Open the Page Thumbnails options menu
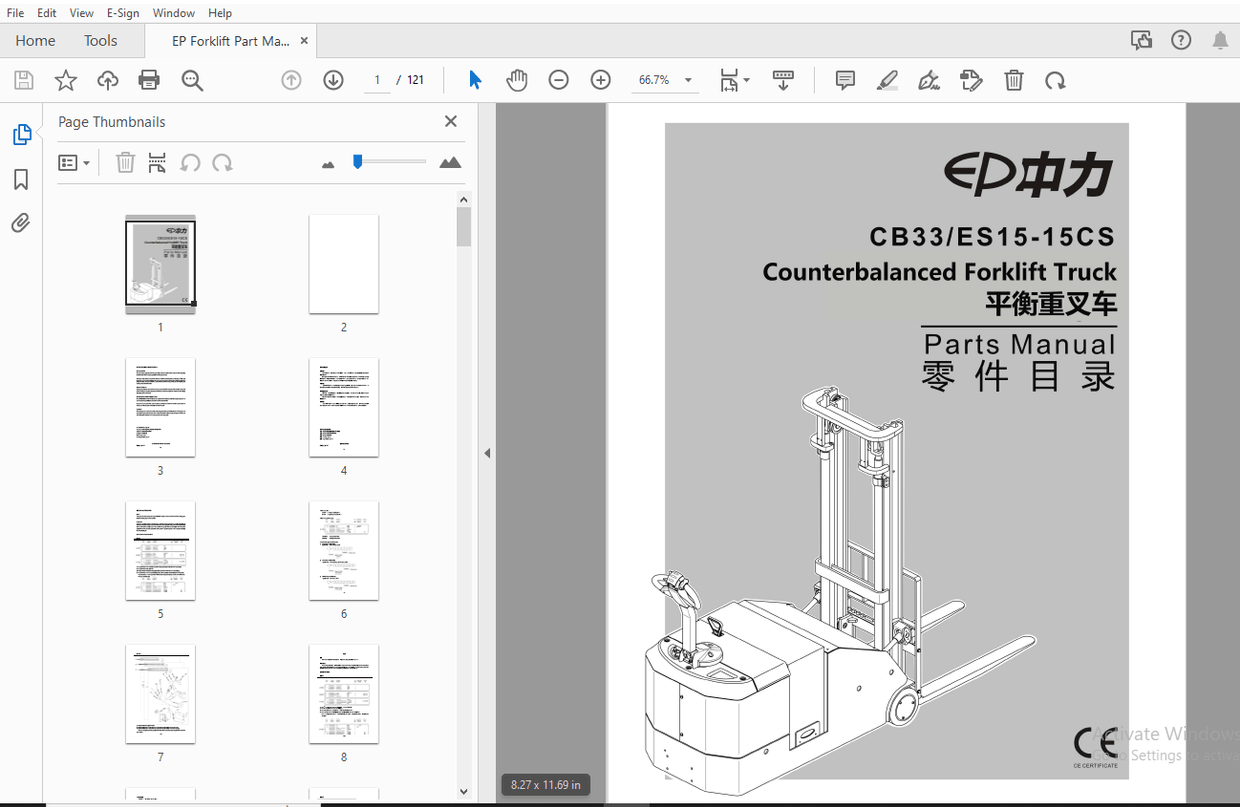1240x807 pixels. click(x=74, y=162)
